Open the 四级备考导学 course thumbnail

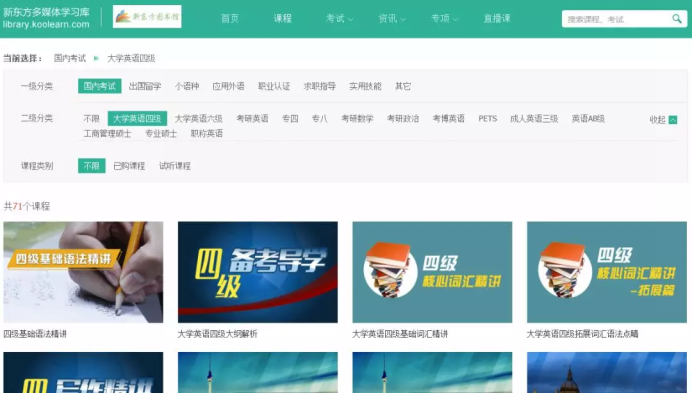point(258,272)
